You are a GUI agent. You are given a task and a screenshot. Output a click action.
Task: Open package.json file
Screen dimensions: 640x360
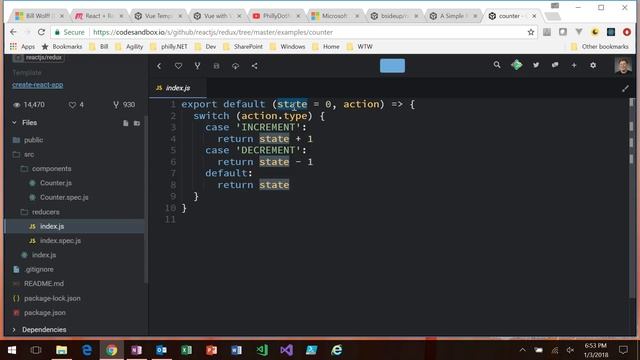coord(44,313)
